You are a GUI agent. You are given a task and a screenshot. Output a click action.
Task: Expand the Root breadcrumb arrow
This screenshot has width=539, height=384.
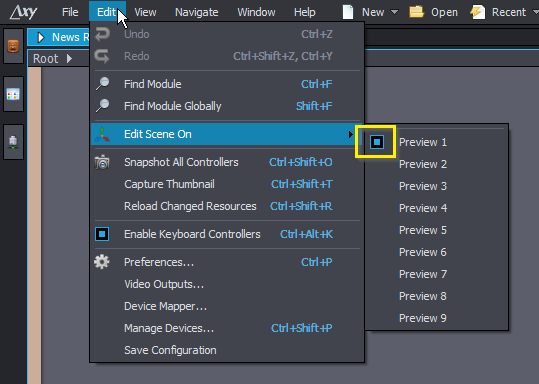point(69,59)
